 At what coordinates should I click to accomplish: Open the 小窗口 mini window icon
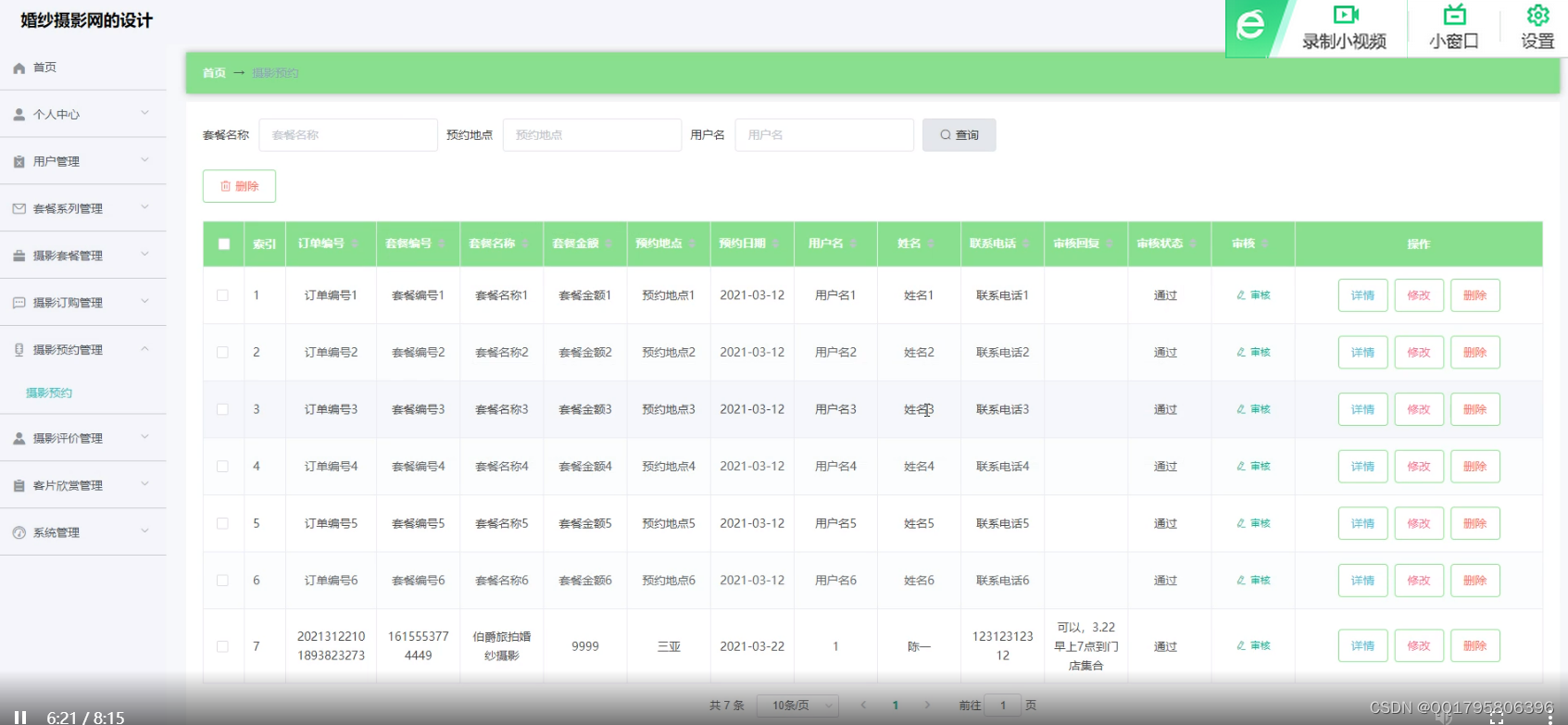(1454, 15)
